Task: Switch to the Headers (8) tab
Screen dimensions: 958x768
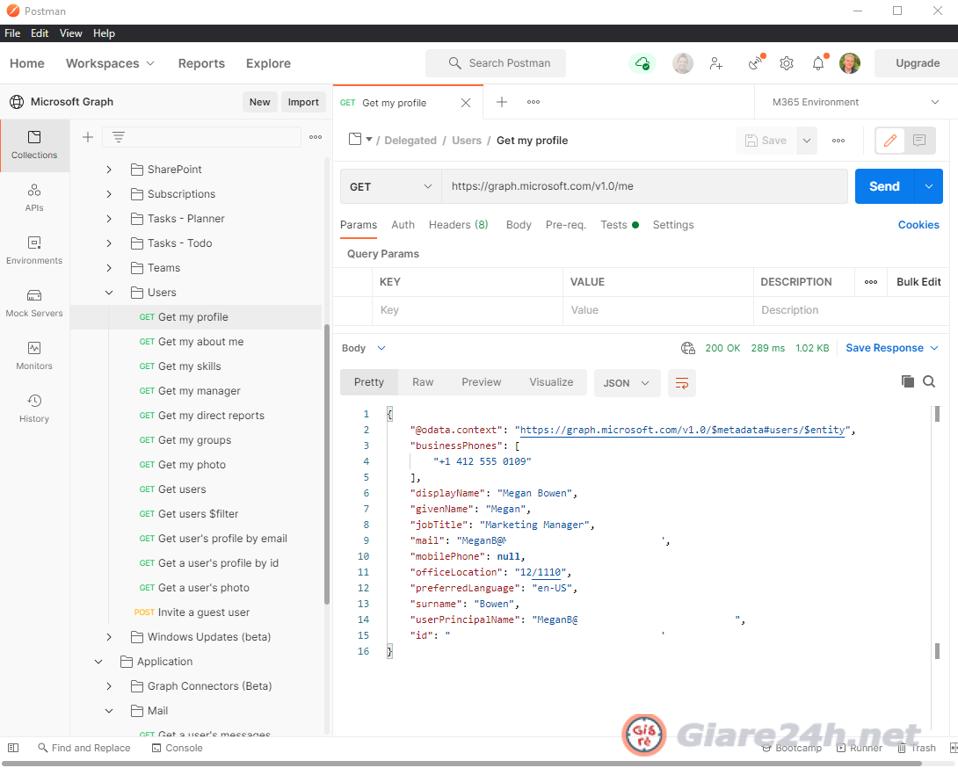Action: (458, 225)
